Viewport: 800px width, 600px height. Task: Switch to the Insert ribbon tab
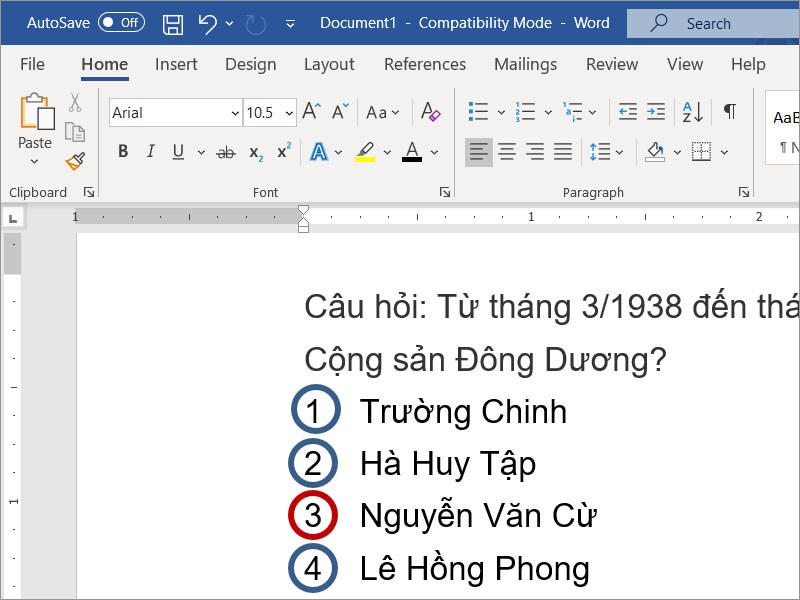(x=176, y=64)
